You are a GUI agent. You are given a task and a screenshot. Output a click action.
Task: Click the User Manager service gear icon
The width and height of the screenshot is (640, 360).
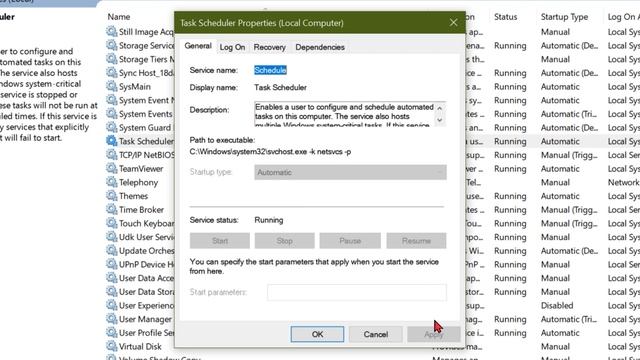pos(111,319)
